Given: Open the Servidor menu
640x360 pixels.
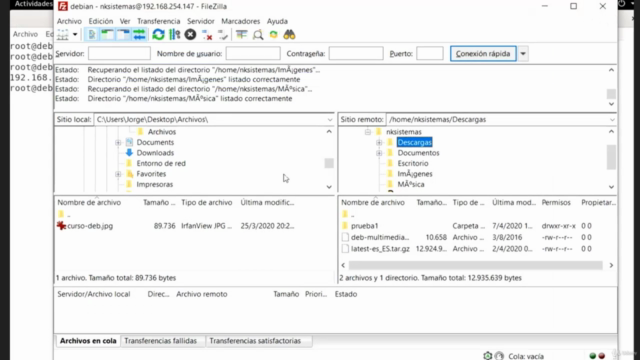Looking at the screenshot, I should pos(200,21).
